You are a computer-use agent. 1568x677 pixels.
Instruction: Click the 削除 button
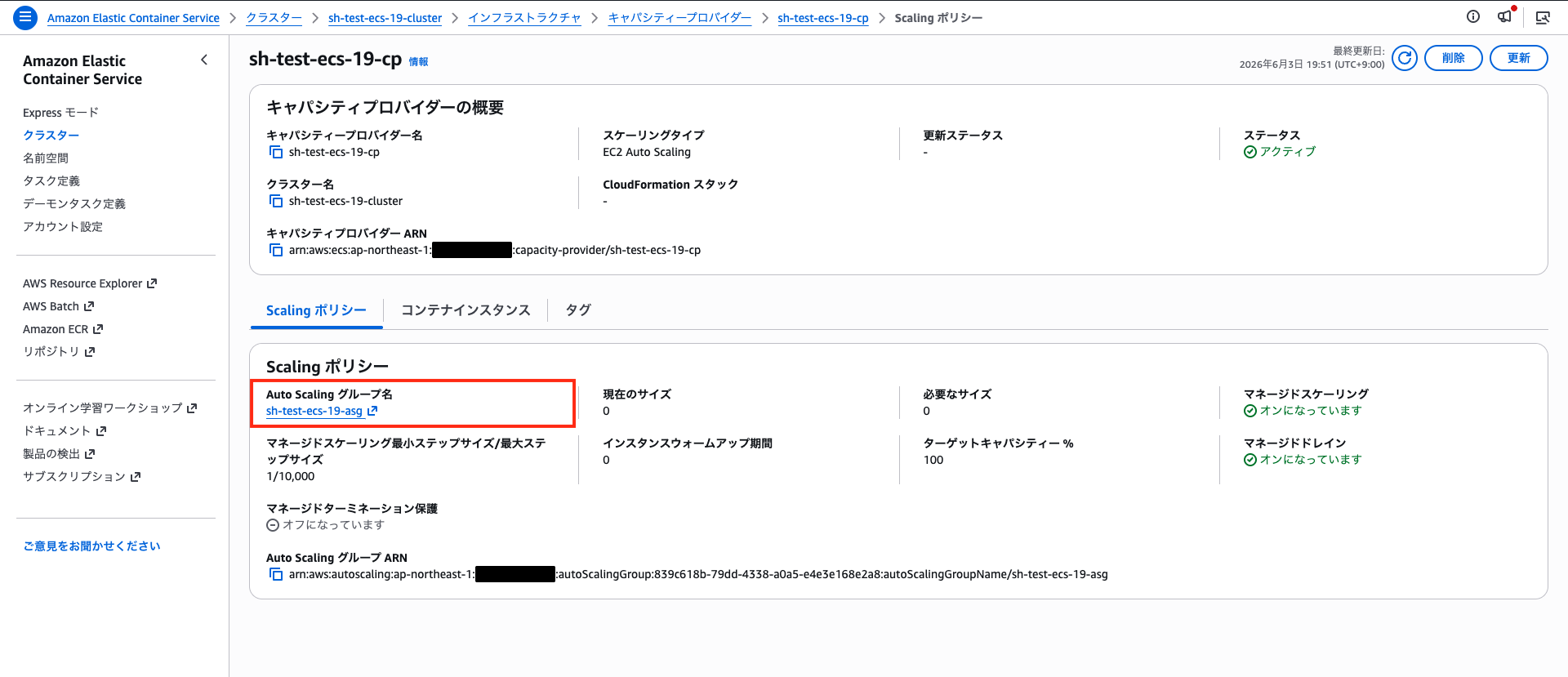(x=1453, y=58)
